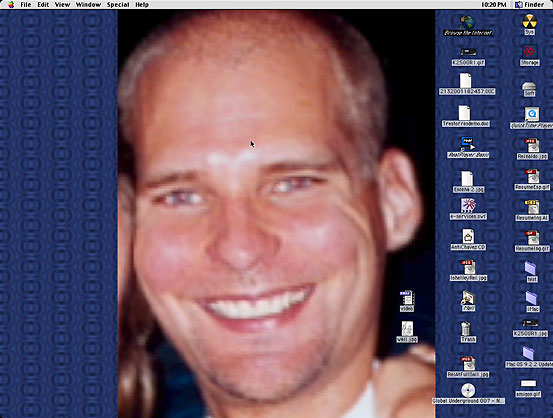Image resolution: width=553 pixels, height=418 pixels.
Task: Select the IshelleyRel.jpg file icon
Action: (x=468, y=267)
